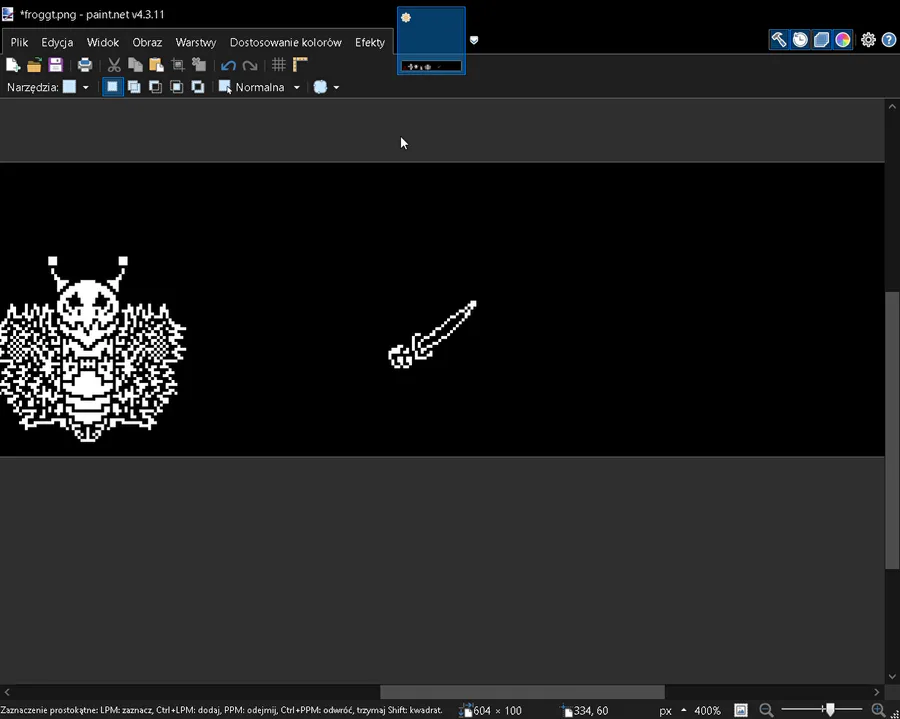900x719 pixels.
Task: Click the fit-to-window icon in status bar
Action: [741, 710]
